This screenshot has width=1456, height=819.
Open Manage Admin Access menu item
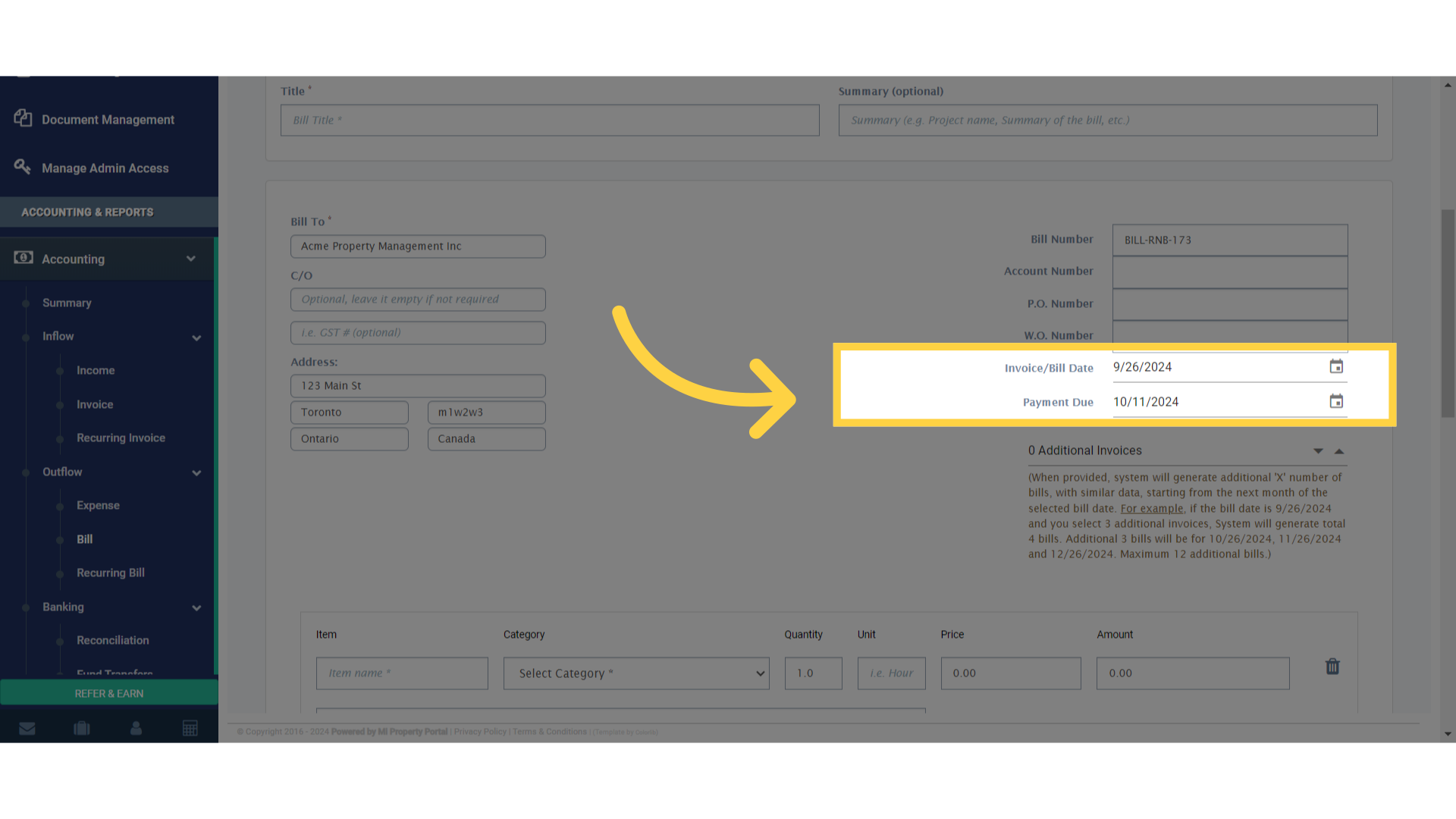(x=105, y=168)
